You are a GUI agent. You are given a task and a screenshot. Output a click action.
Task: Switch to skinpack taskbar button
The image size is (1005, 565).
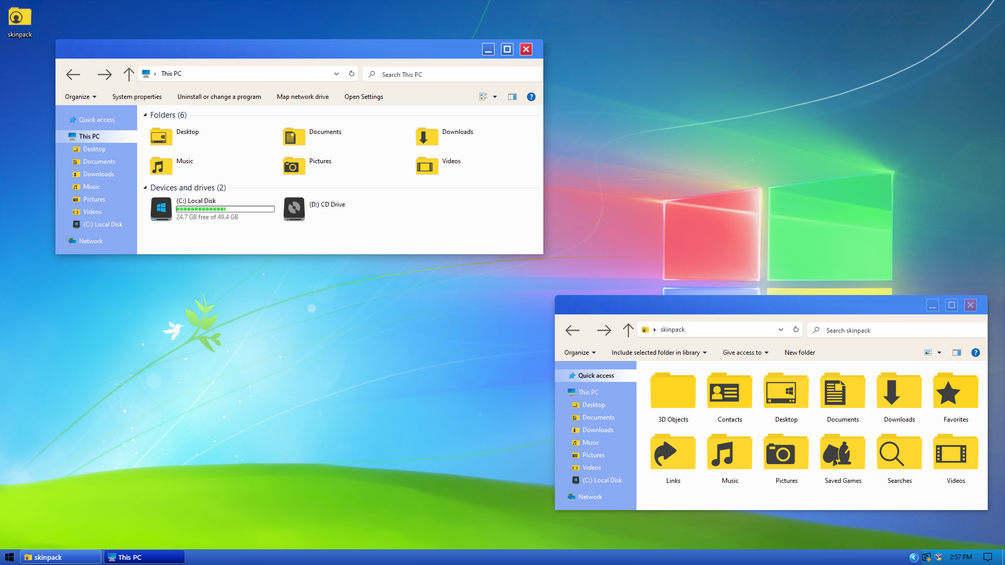coord(61,557)
